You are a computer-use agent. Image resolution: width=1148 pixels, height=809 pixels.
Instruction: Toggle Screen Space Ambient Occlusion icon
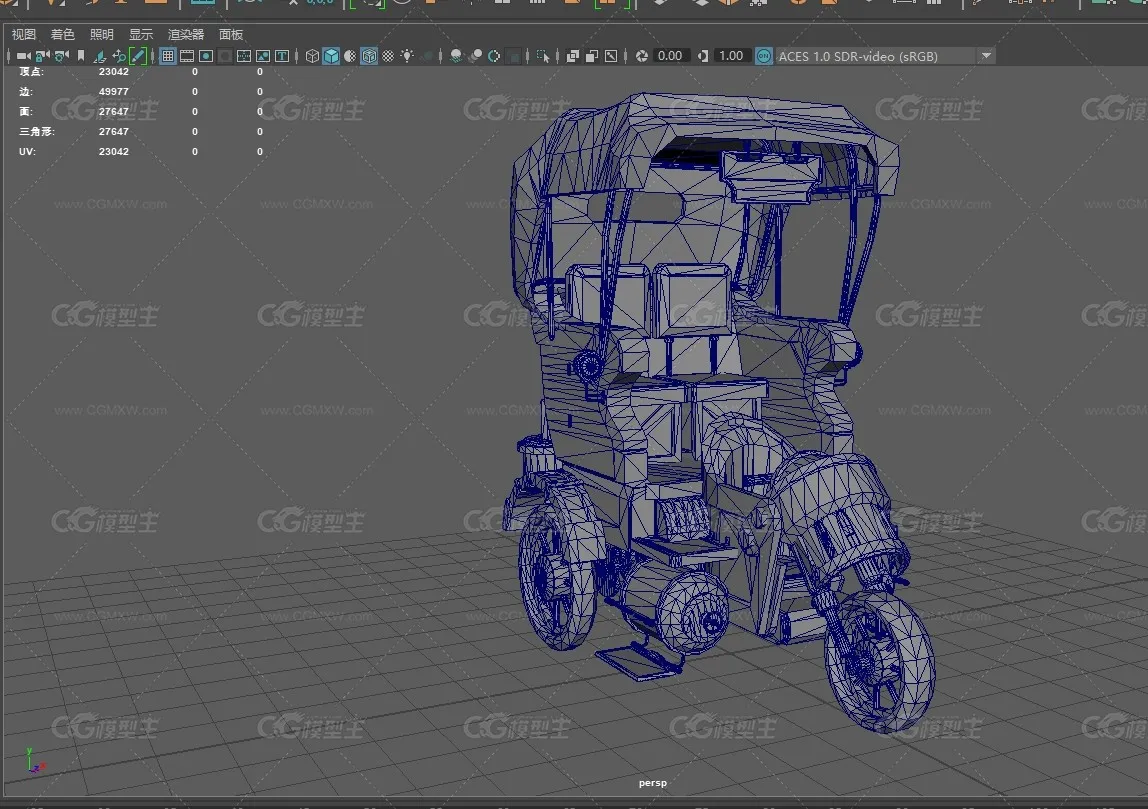(x=455, y=56)
